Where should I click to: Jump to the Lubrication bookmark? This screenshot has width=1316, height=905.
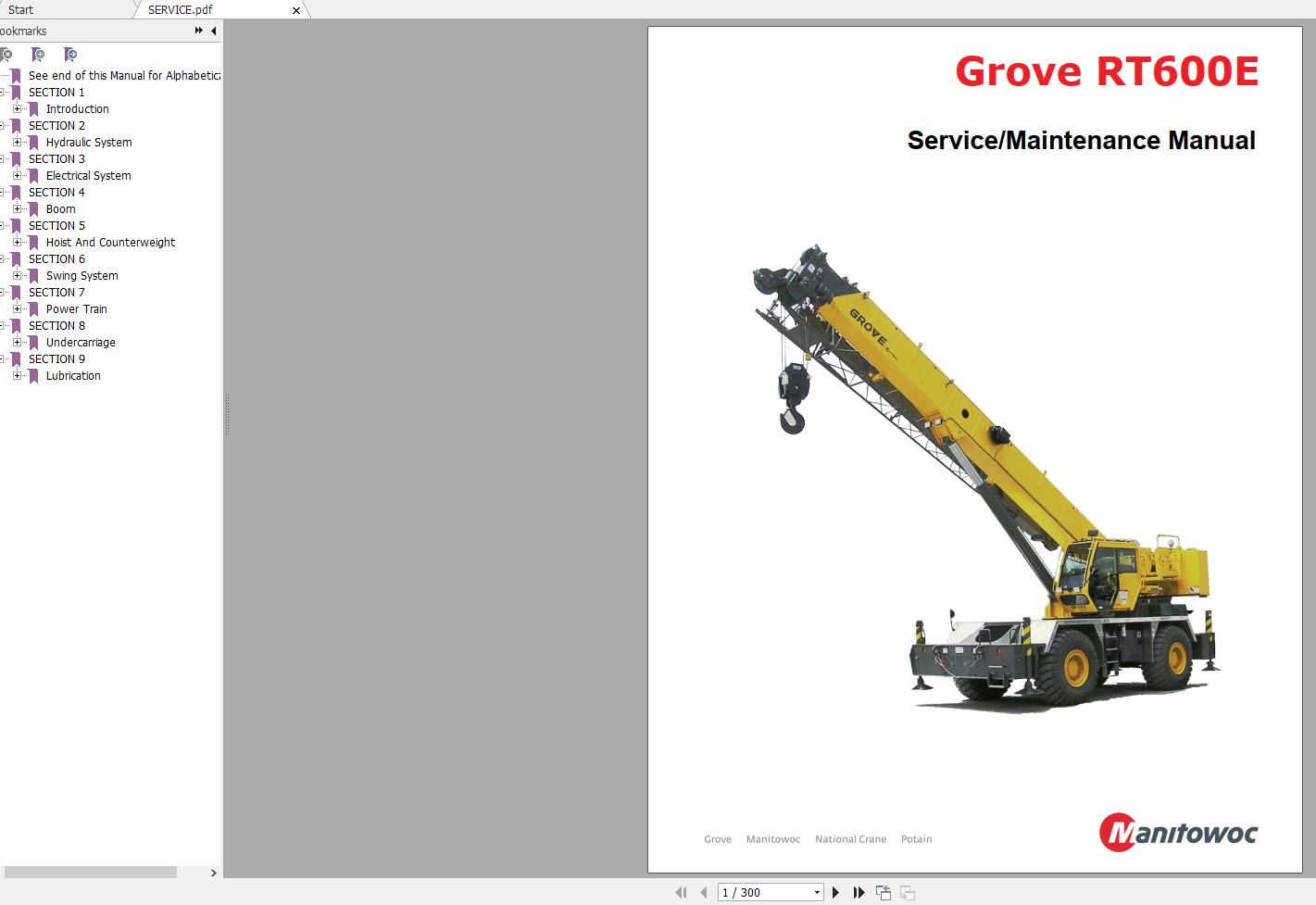[73, 375]
